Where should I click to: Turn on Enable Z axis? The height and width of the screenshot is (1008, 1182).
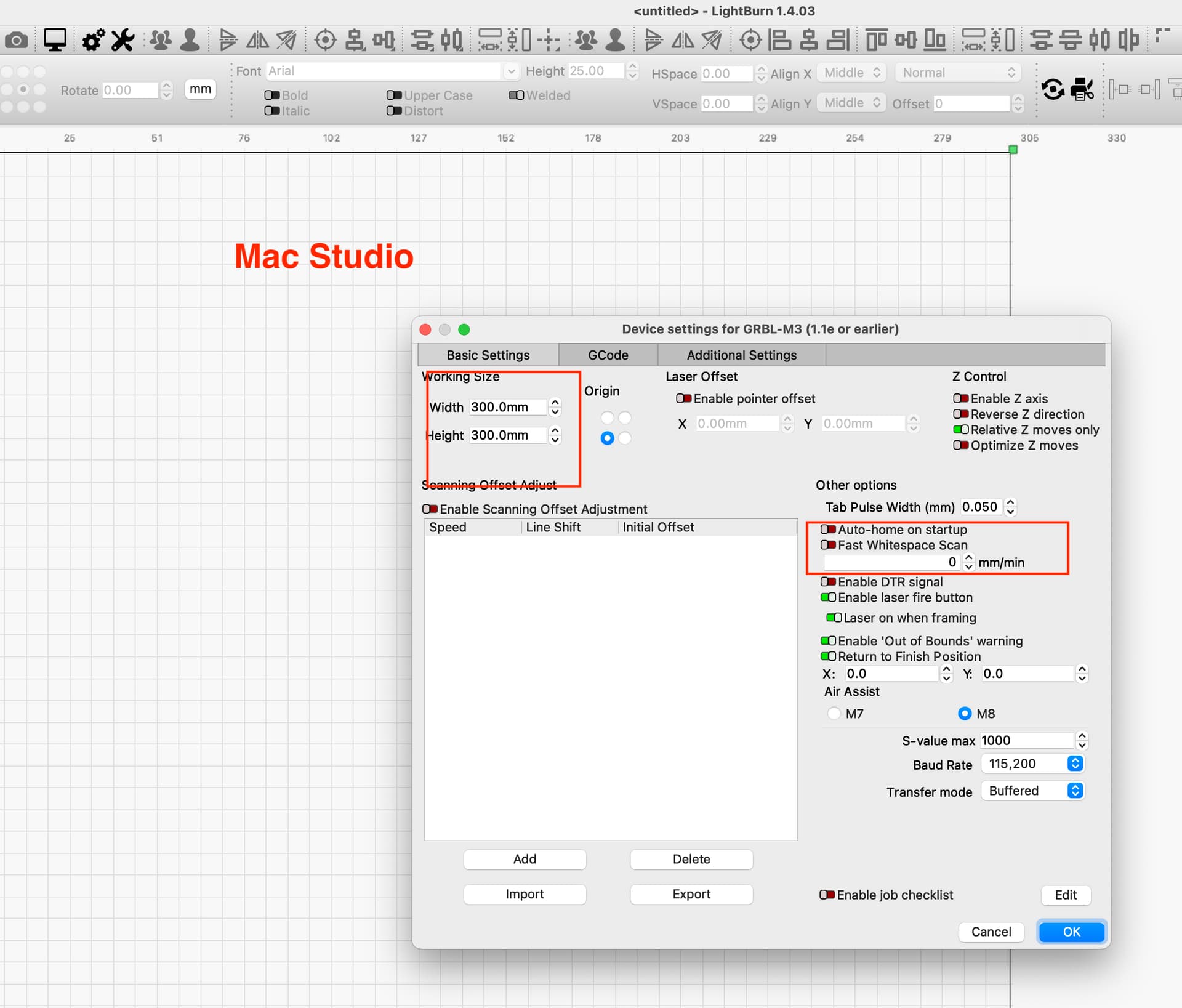[x=961, y=398]
